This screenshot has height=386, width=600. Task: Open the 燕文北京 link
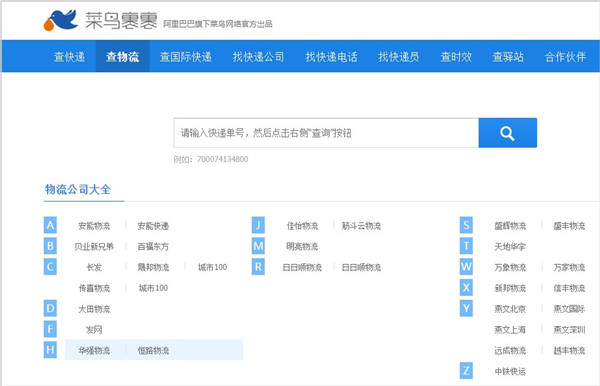point(510,309)
